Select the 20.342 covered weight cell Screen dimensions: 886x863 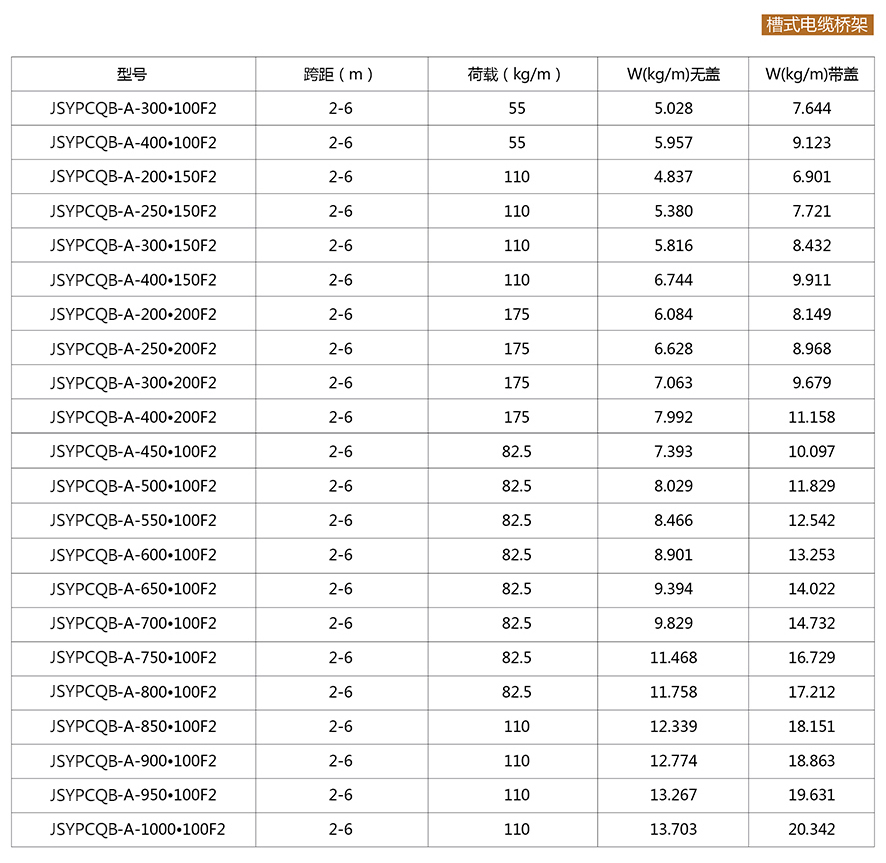click(811, 829)
